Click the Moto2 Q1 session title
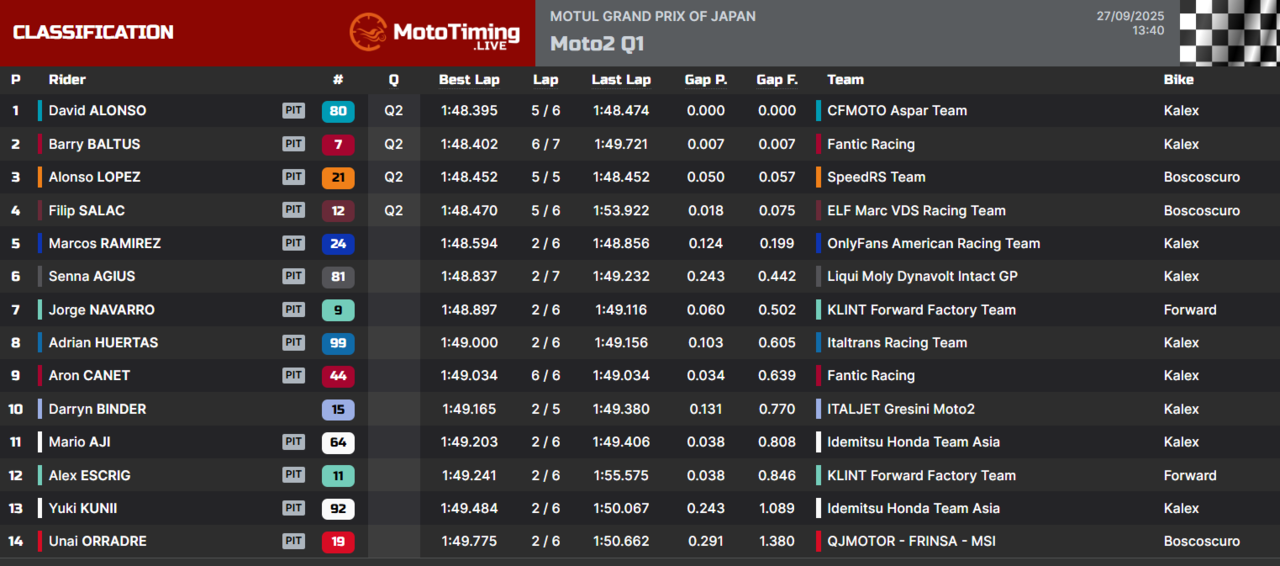Image resolution: width=1280 pixels, height=566 pixels. coord(597,44)
